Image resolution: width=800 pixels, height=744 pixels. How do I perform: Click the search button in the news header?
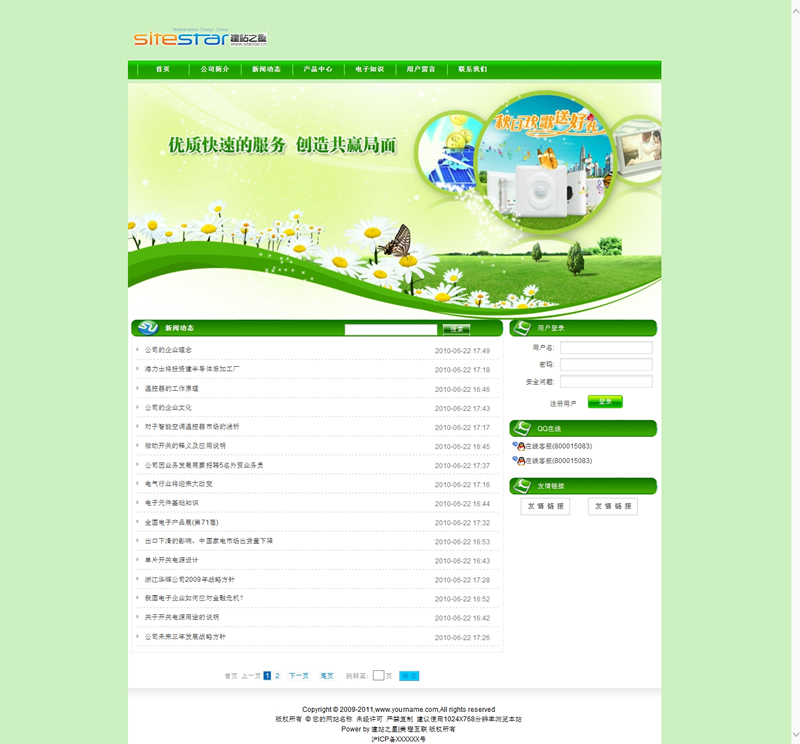(x=456, y=328)
